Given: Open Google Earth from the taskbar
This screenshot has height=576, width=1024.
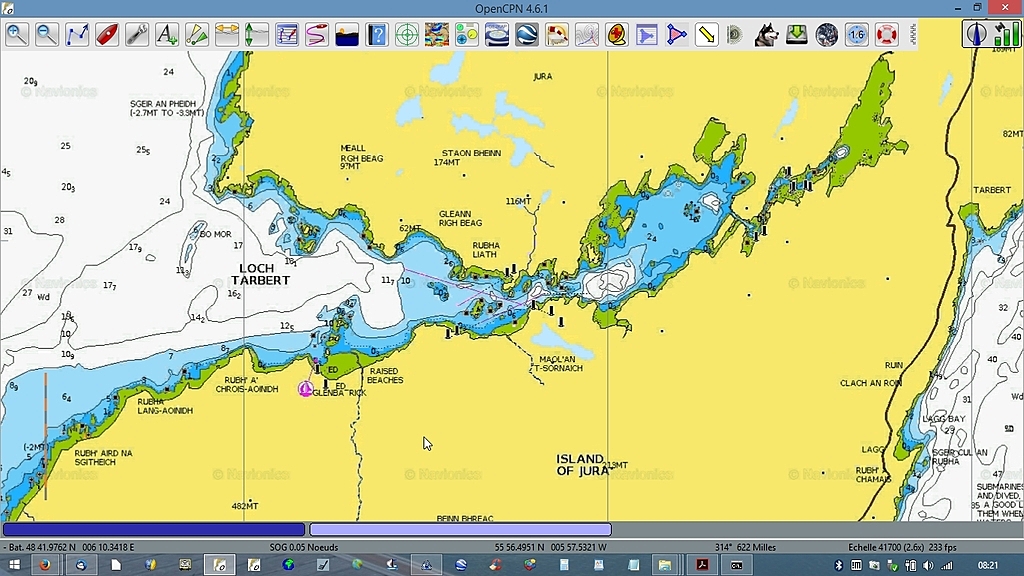Looking at the screenshot, I should [x=461, y=565].
